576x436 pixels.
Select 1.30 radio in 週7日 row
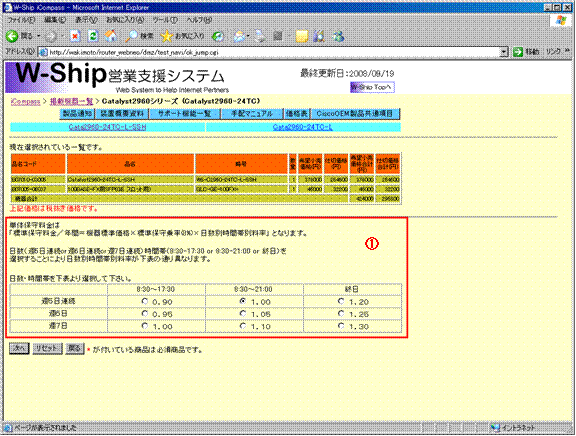[341, 326]
